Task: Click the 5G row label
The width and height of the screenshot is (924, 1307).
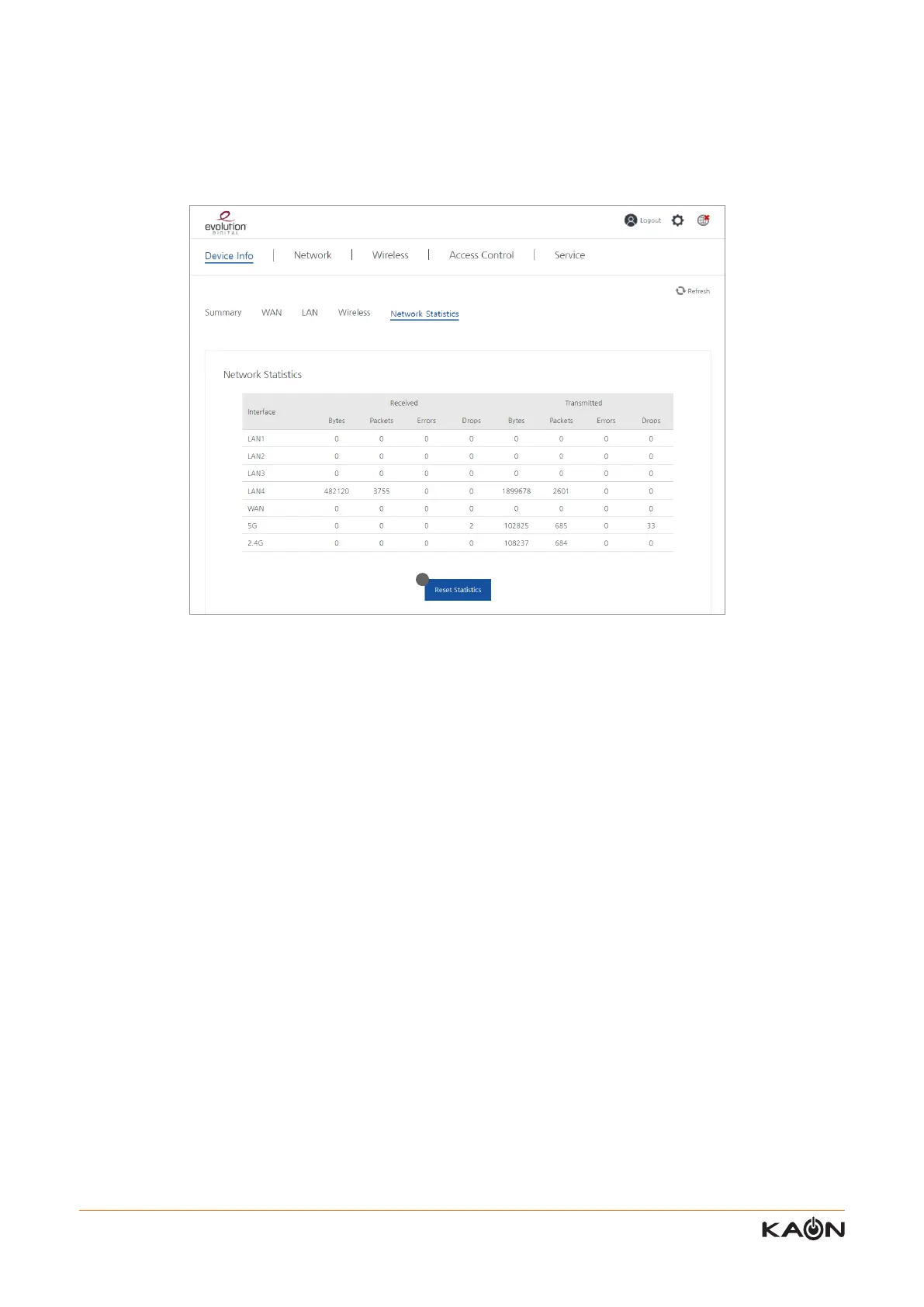Action: (x=252, y=526)
